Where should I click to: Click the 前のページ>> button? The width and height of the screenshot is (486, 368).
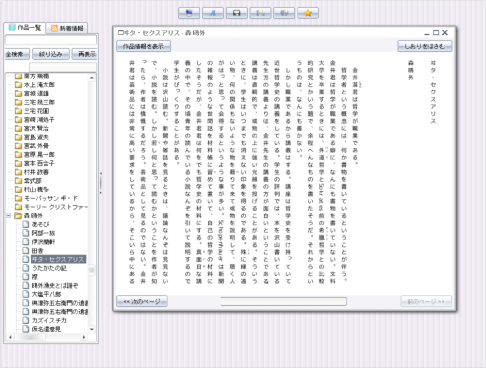click(426, 301)
